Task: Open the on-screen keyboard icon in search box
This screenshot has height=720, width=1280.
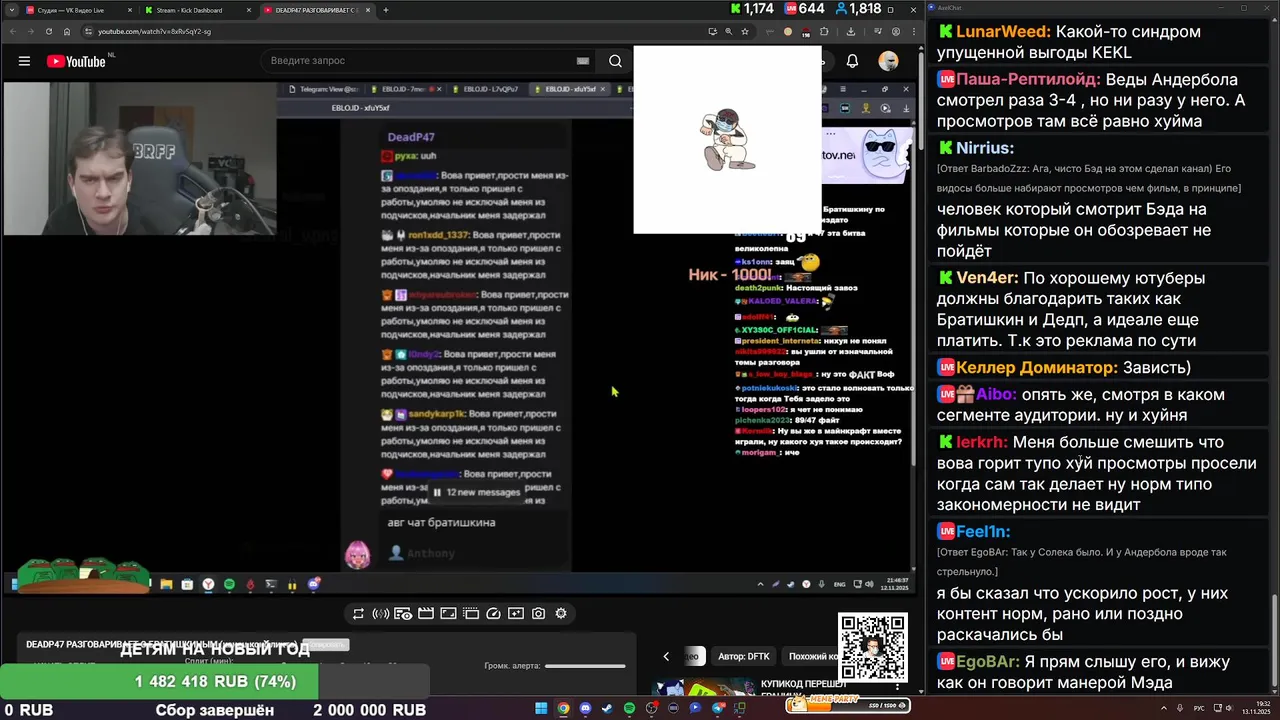Action: click(583, 61)
